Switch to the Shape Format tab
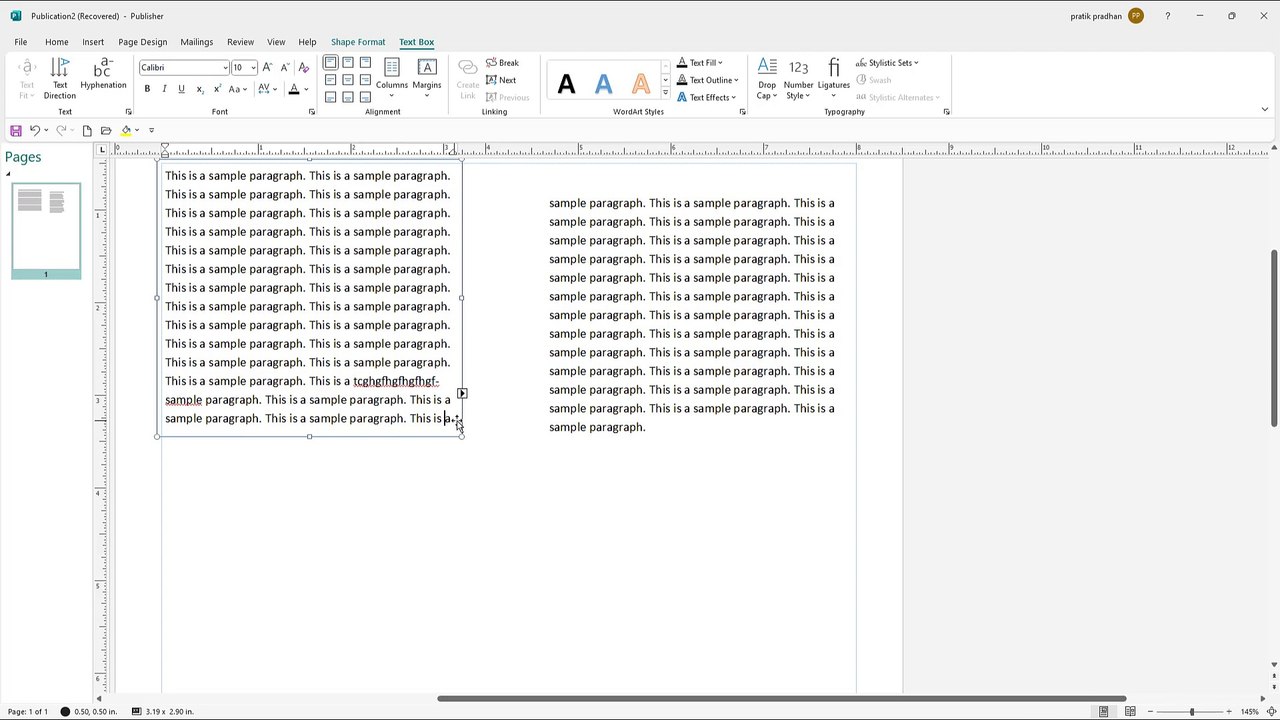The image size is (1280, 720). pyautogui.click(x=358, y=42)
